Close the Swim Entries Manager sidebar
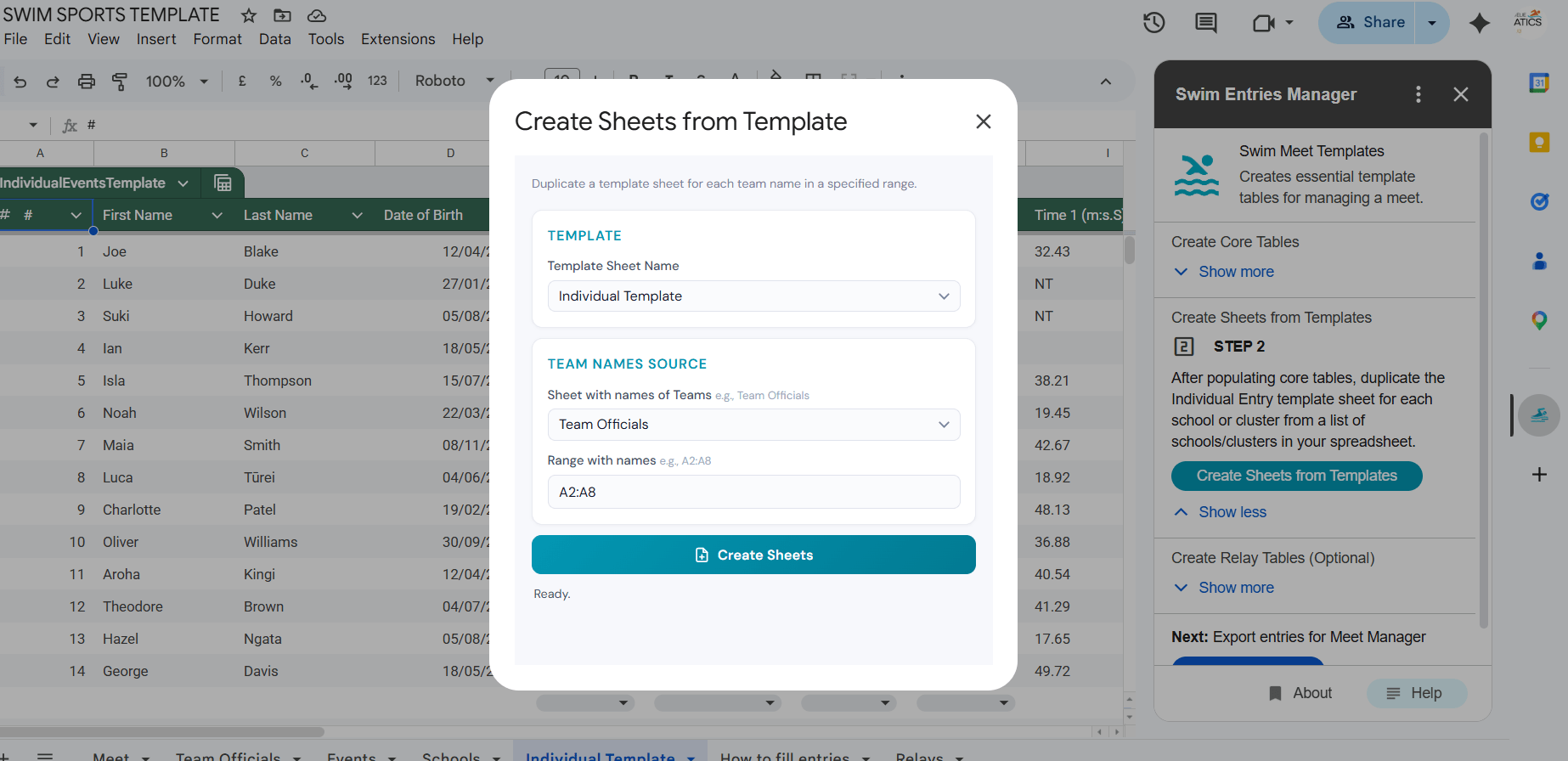Image resolution: width=1568 pixels, height=761 pixels. click(x=1460, y=94)
